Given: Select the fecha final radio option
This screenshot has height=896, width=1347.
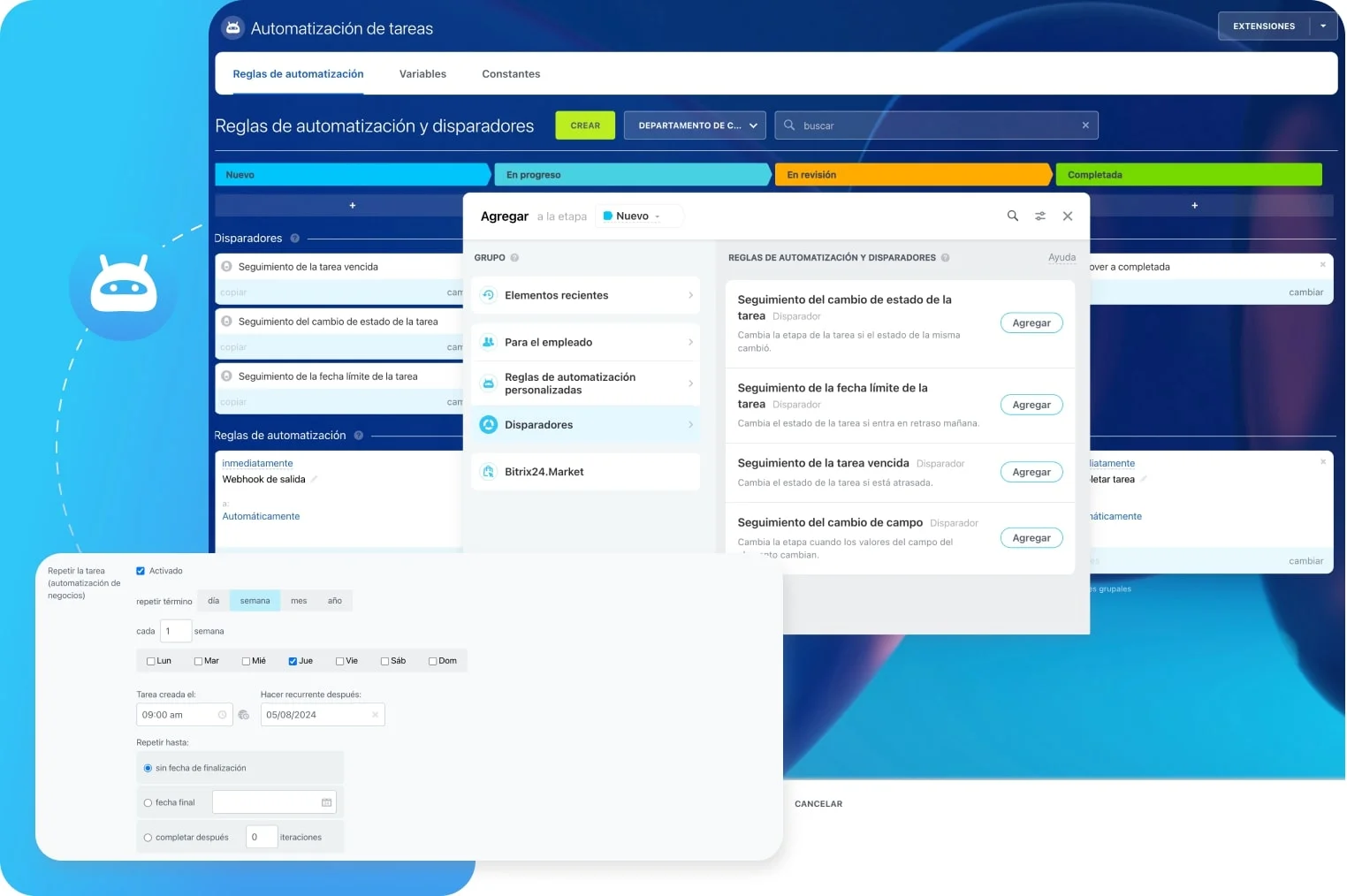Looking at the screenshot, I should (x=148, y=801).
